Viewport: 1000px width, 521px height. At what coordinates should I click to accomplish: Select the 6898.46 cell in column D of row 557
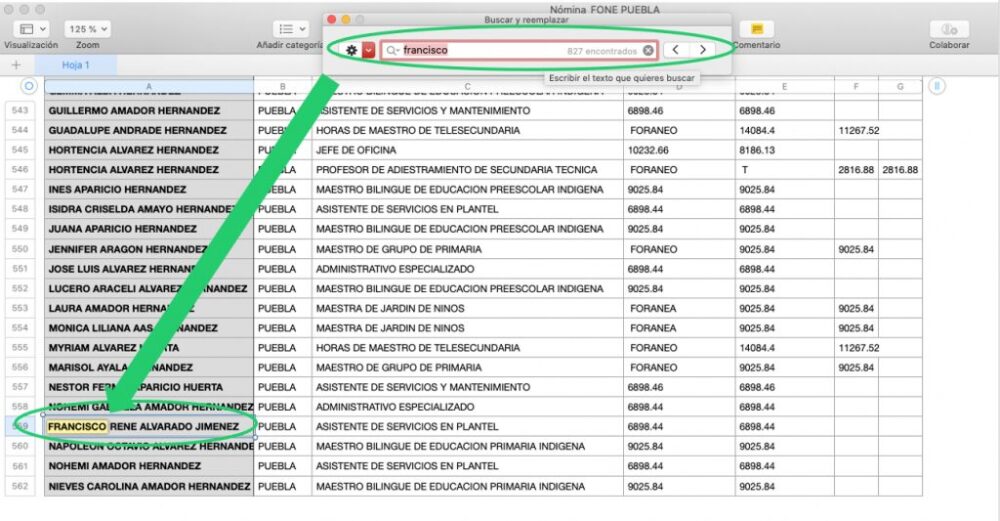click(x=679, y=387)
